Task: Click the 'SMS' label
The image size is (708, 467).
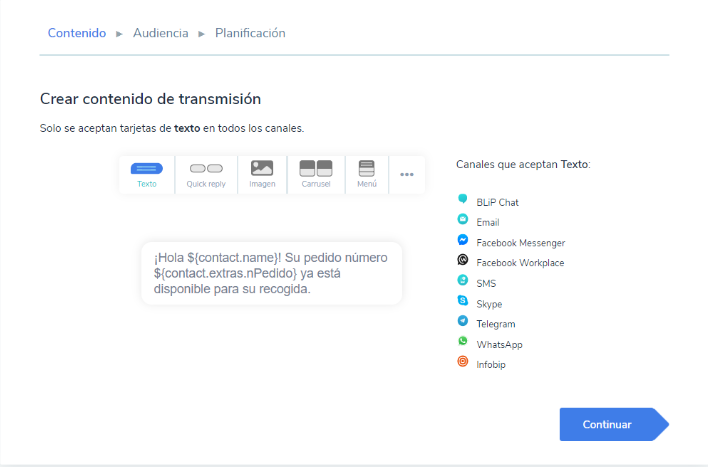Action: 486,284
